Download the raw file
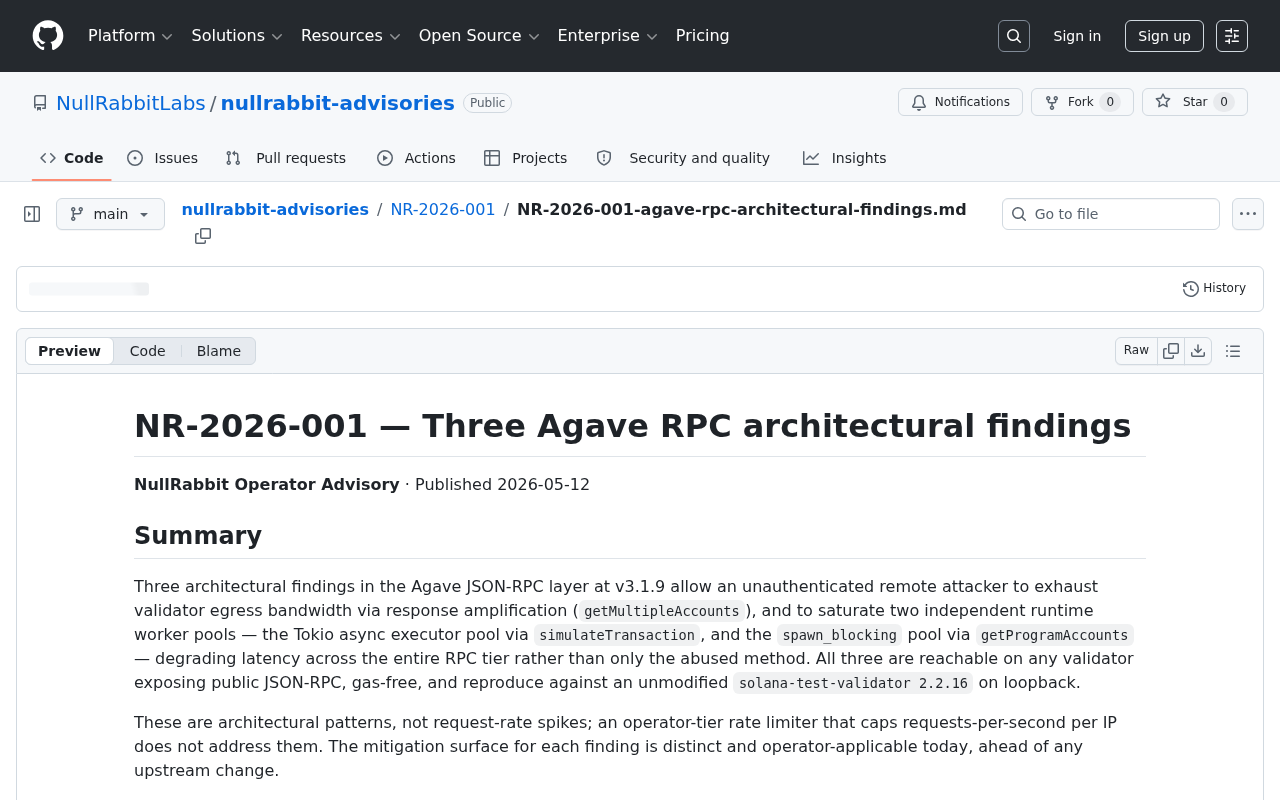 pos(1198,351)
